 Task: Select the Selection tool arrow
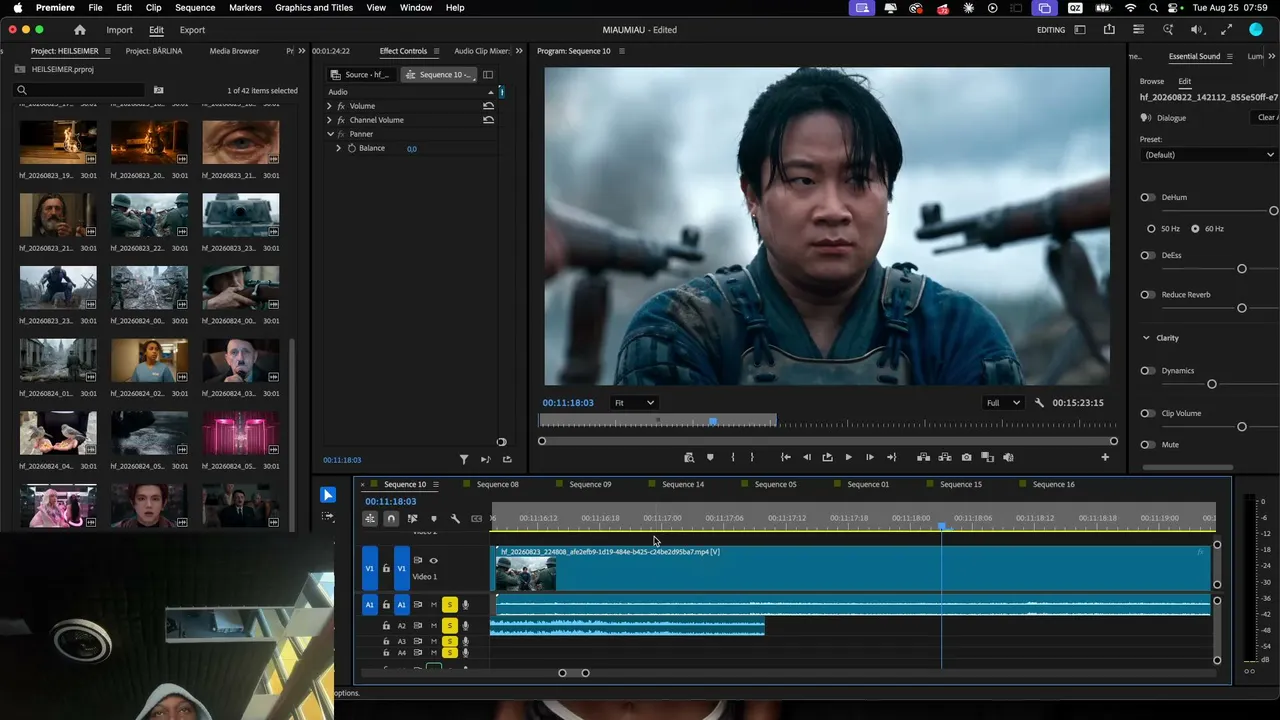point(328,495)
